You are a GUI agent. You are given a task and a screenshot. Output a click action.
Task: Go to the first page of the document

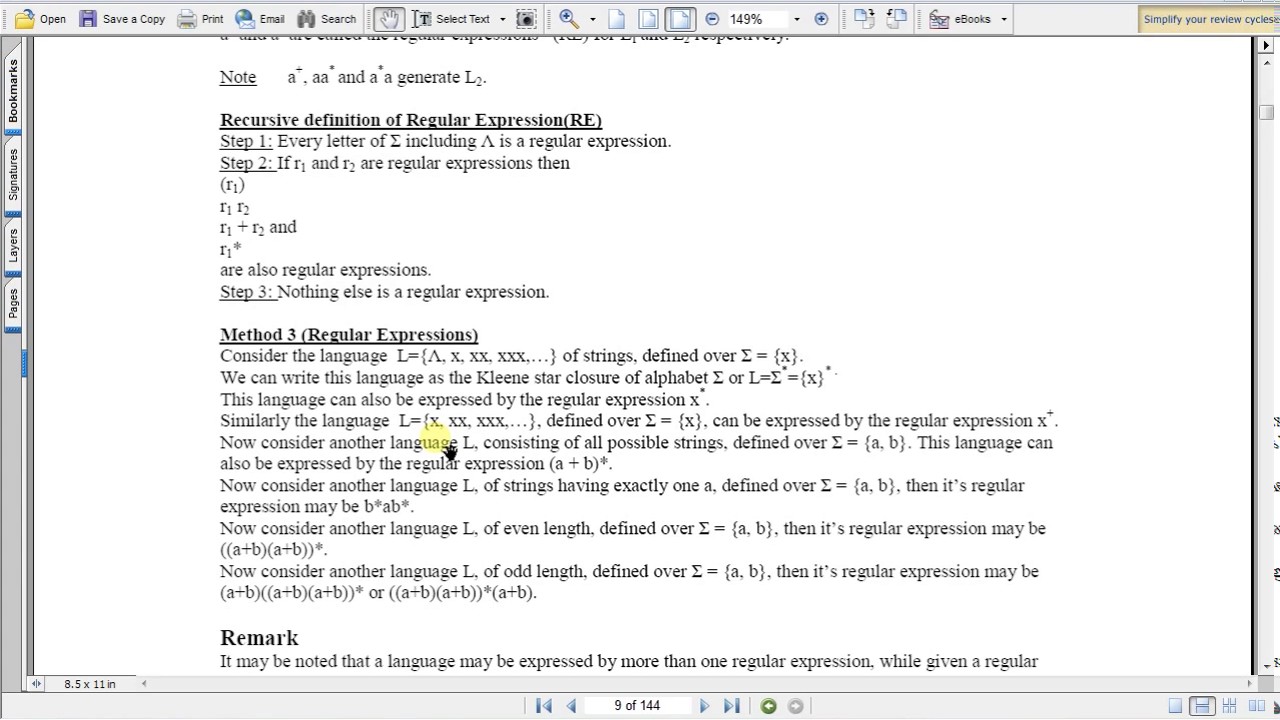tap(544, 706)
